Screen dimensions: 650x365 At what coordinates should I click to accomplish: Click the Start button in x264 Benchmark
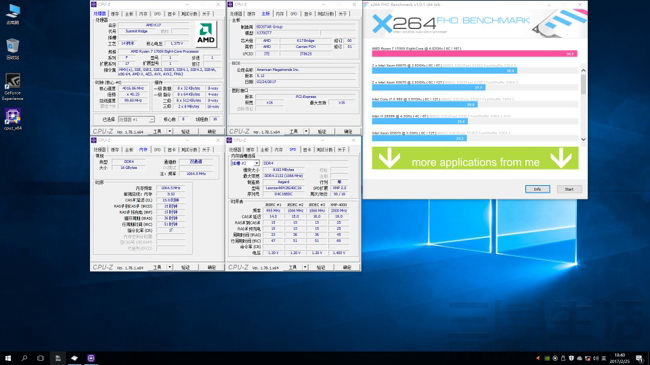click(569, 189)
